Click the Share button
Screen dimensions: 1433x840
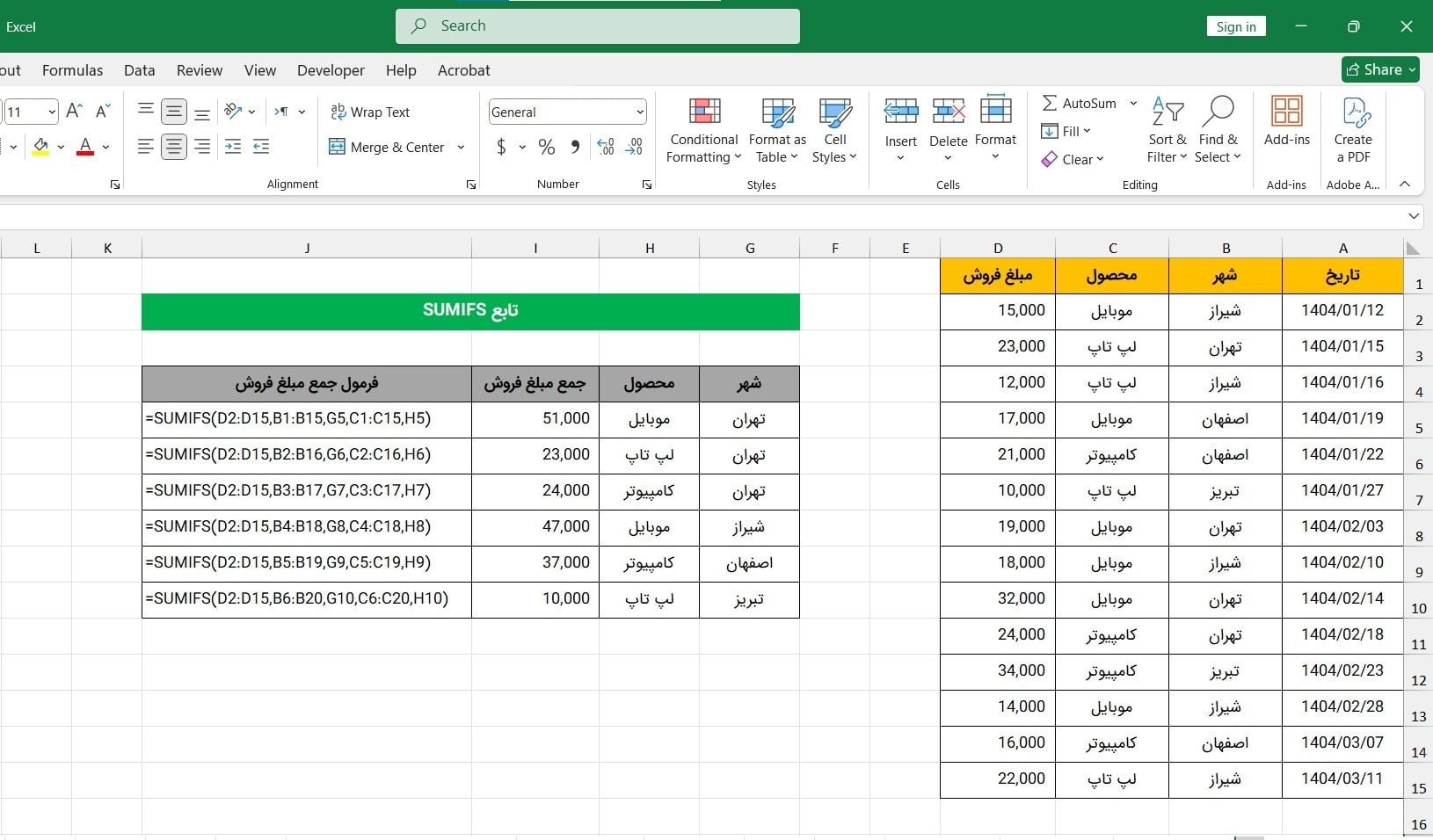(1380, 69)
